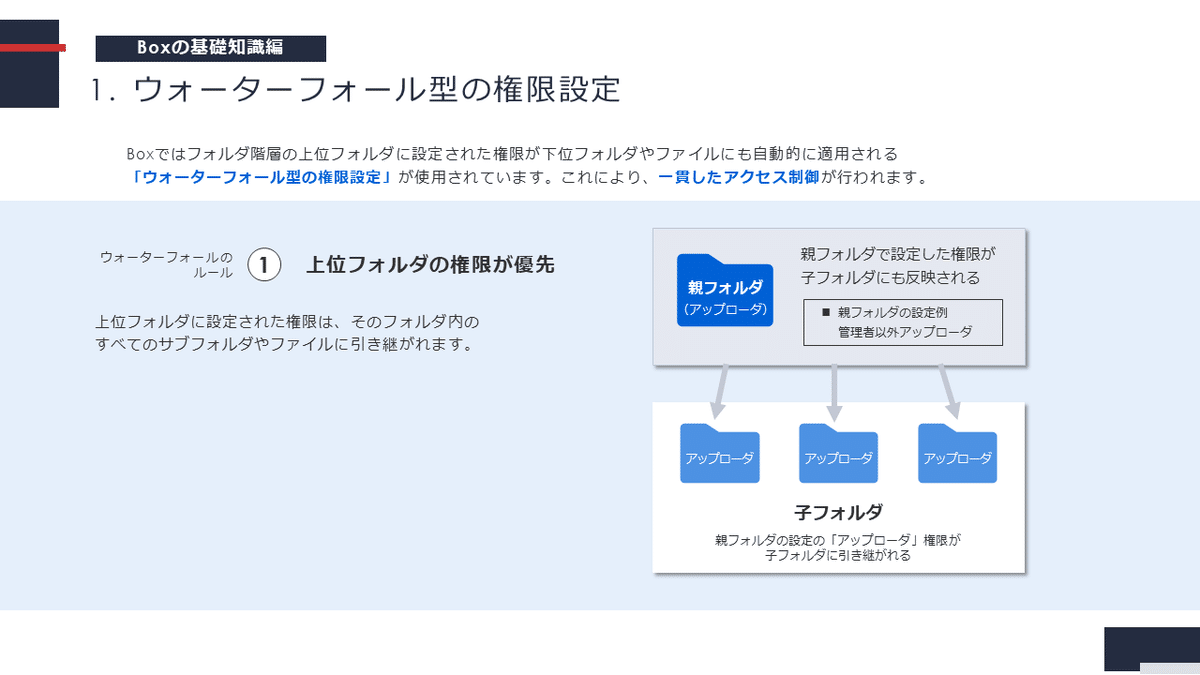Click the title 1. ウォーターフォール型の権限設定
The image size is (1200, 675).
click(354, 89)
